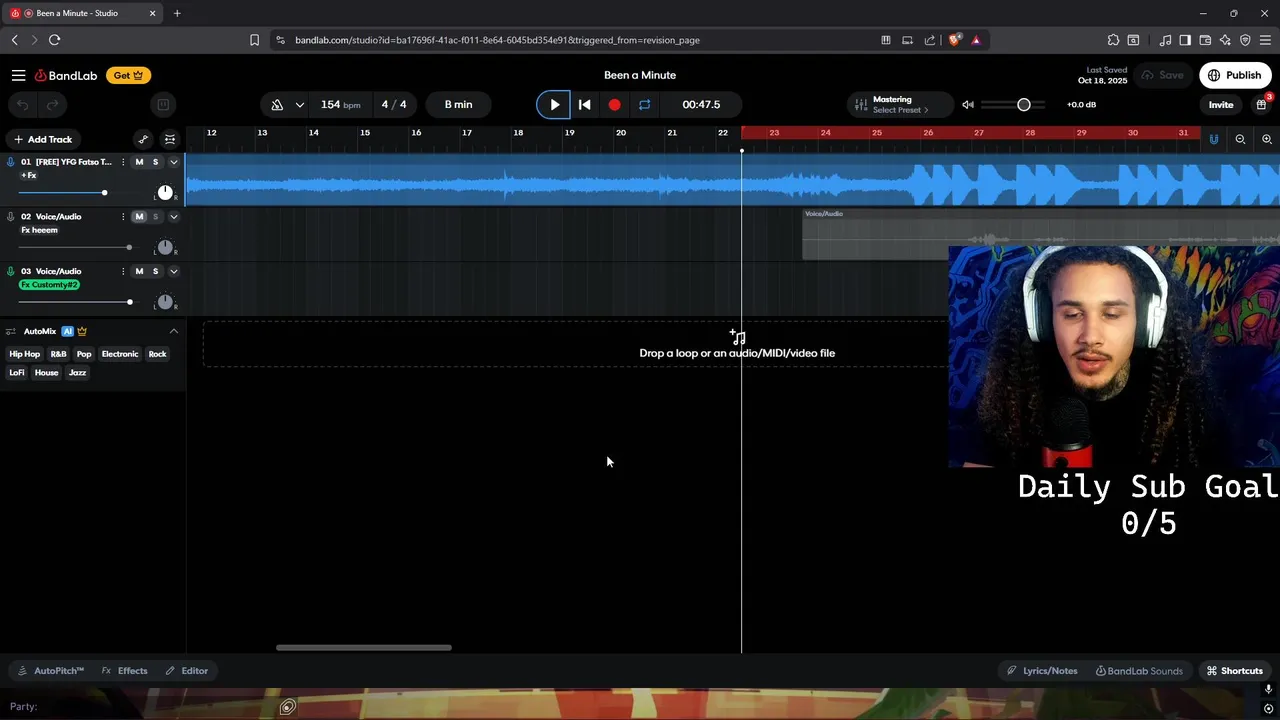Mute master volume speaker icon
This screenshot has width=1280, height=720.
(967, 104)
